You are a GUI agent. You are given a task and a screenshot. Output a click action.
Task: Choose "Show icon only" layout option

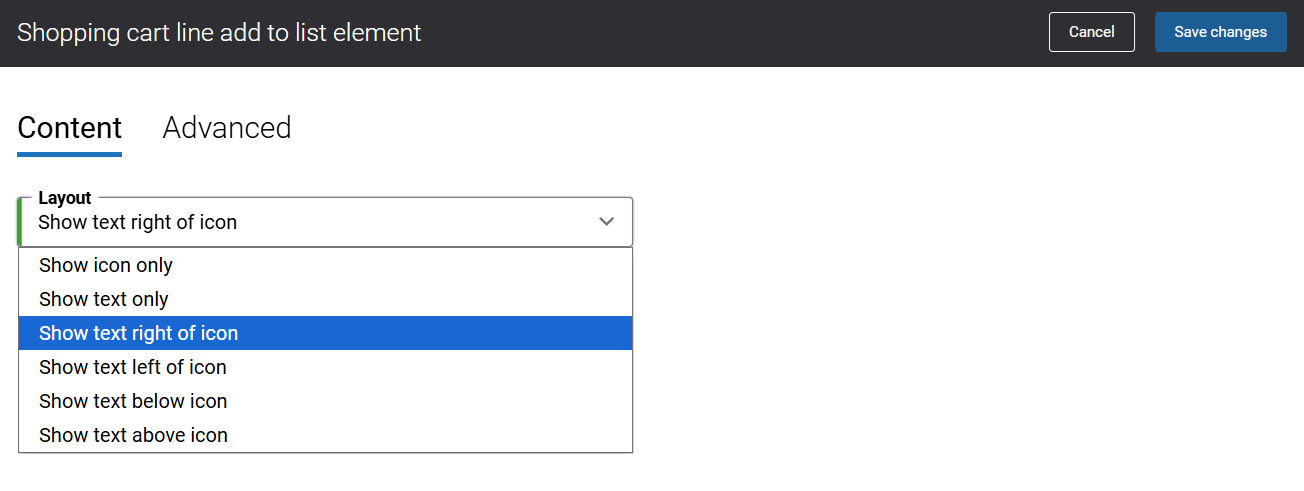click(106, 265)
